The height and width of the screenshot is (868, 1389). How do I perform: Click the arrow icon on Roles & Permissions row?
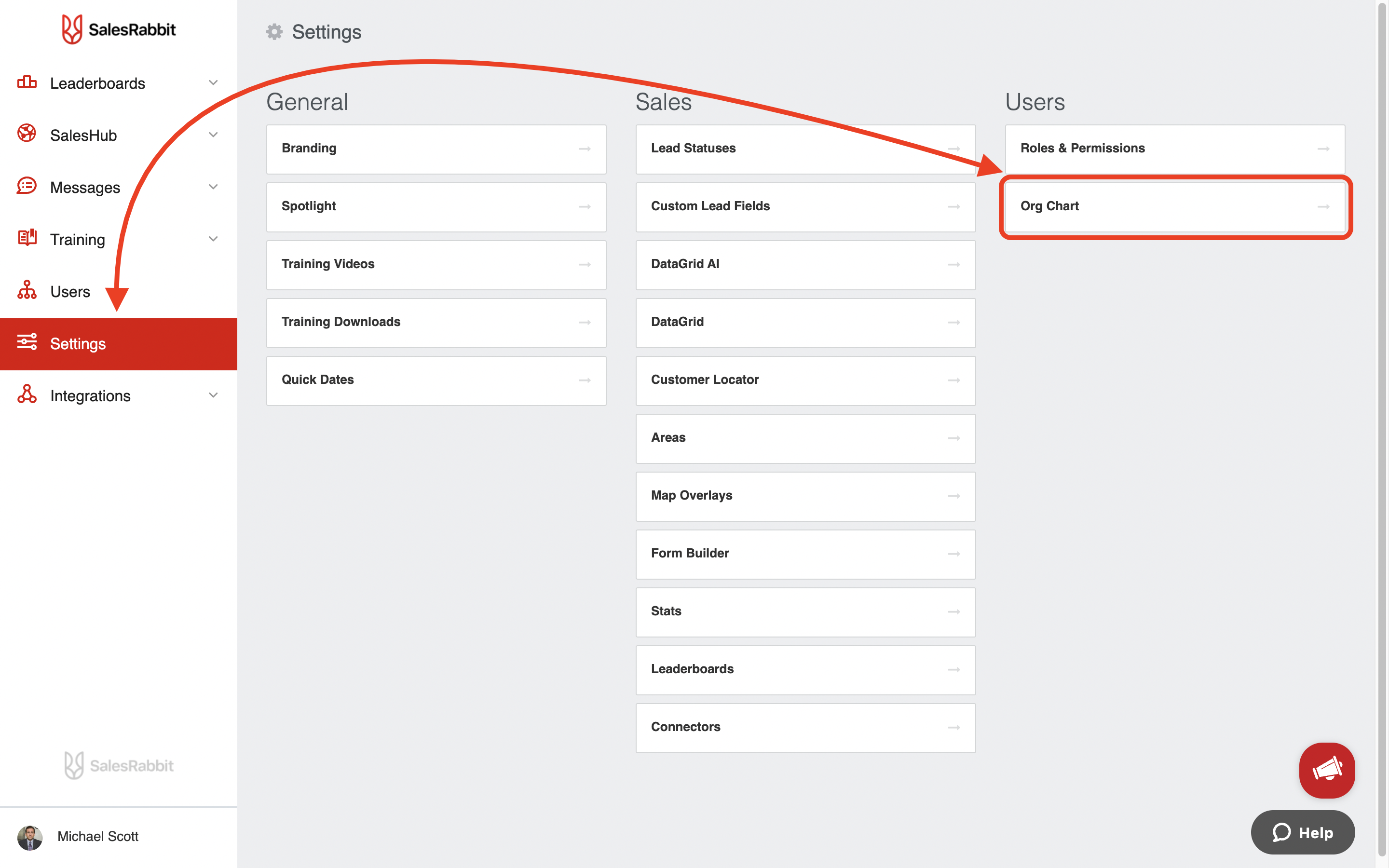tap(1323, 149)
